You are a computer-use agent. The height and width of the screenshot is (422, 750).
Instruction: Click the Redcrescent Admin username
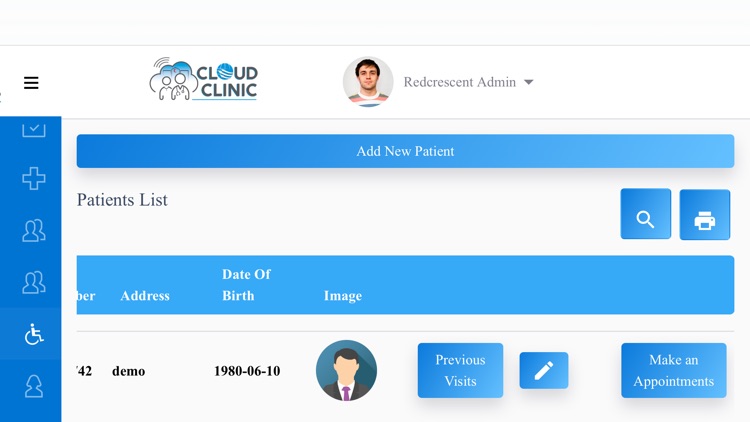(460, 82)
